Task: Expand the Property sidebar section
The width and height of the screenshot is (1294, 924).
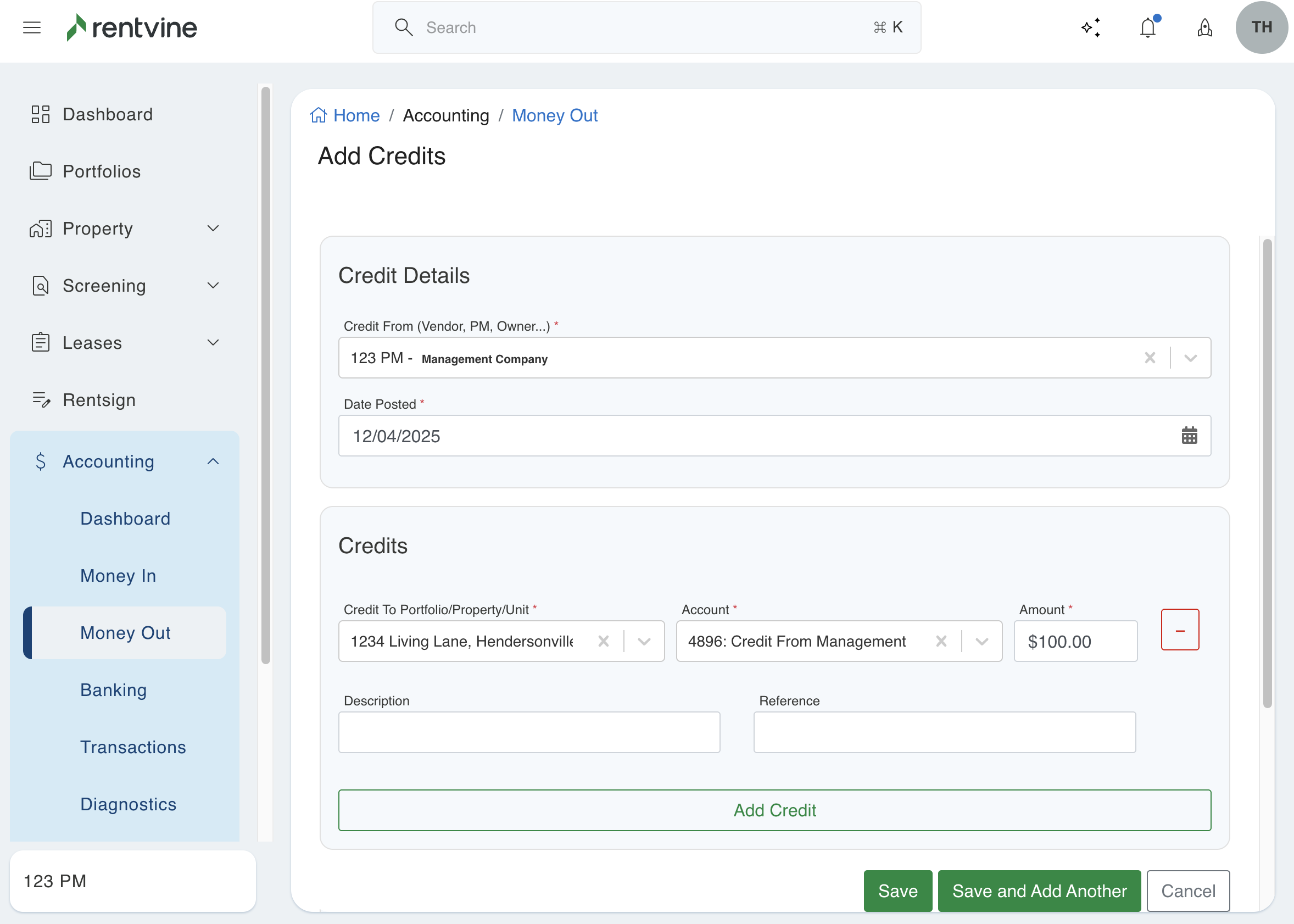Action: [213, 229]
